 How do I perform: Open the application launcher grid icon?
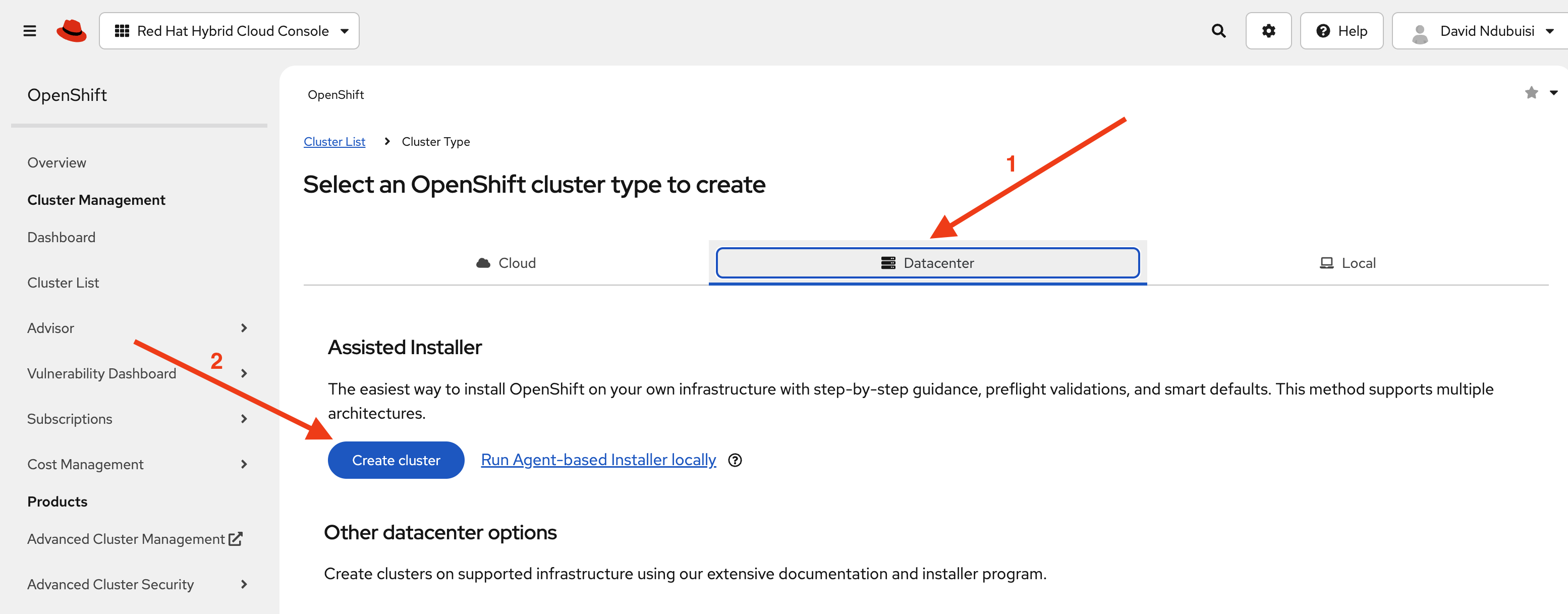(122, 30)
